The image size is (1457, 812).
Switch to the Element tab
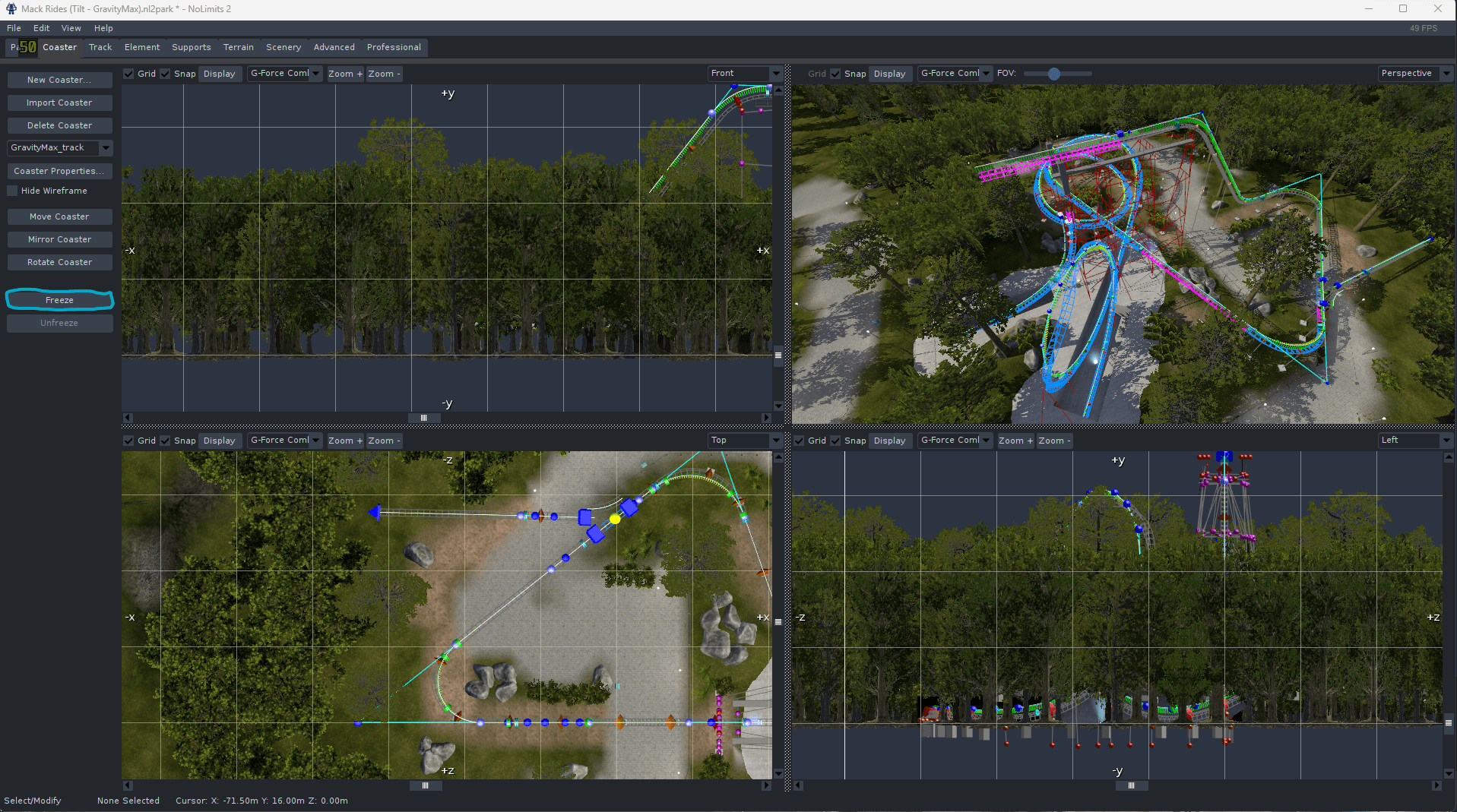point(142,47)
